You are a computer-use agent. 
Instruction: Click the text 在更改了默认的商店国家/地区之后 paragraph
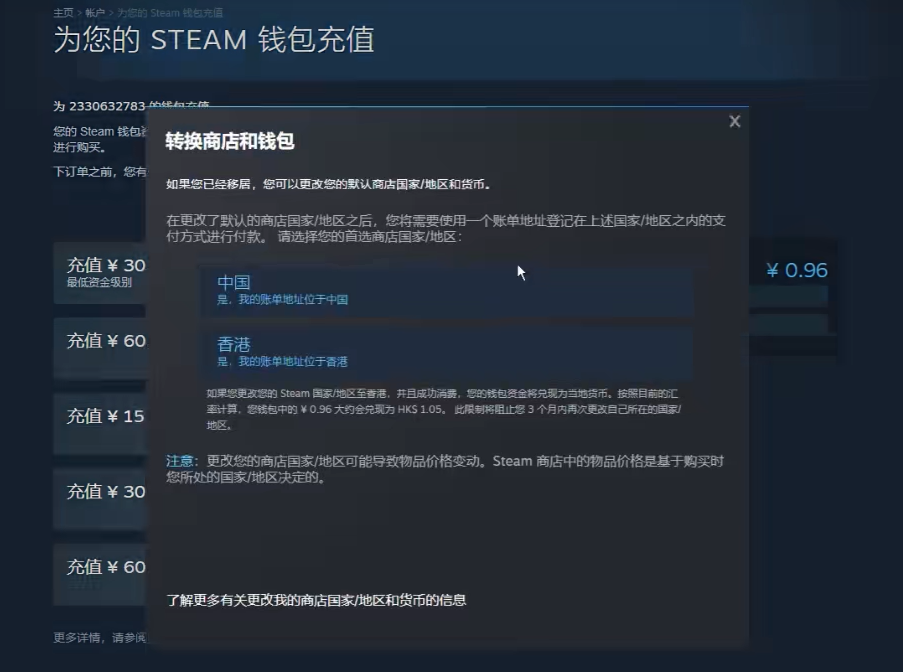coord(446,229)
